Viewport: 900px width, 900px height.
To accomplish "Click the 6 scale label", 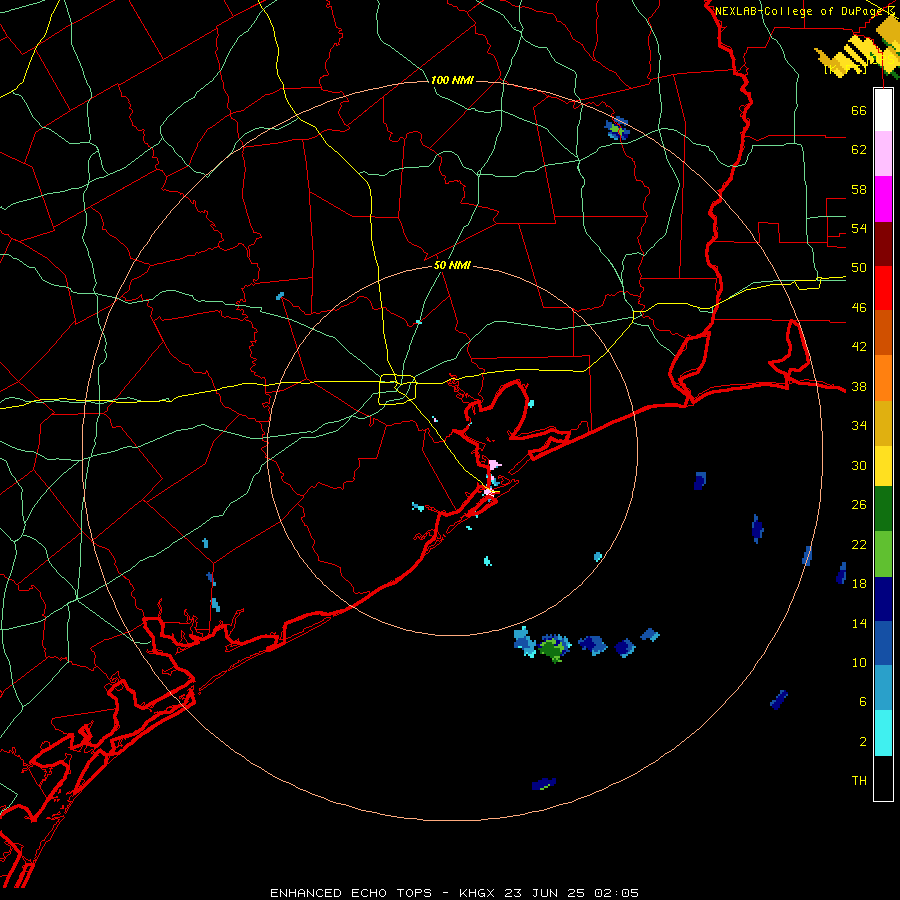I will 862,701.
